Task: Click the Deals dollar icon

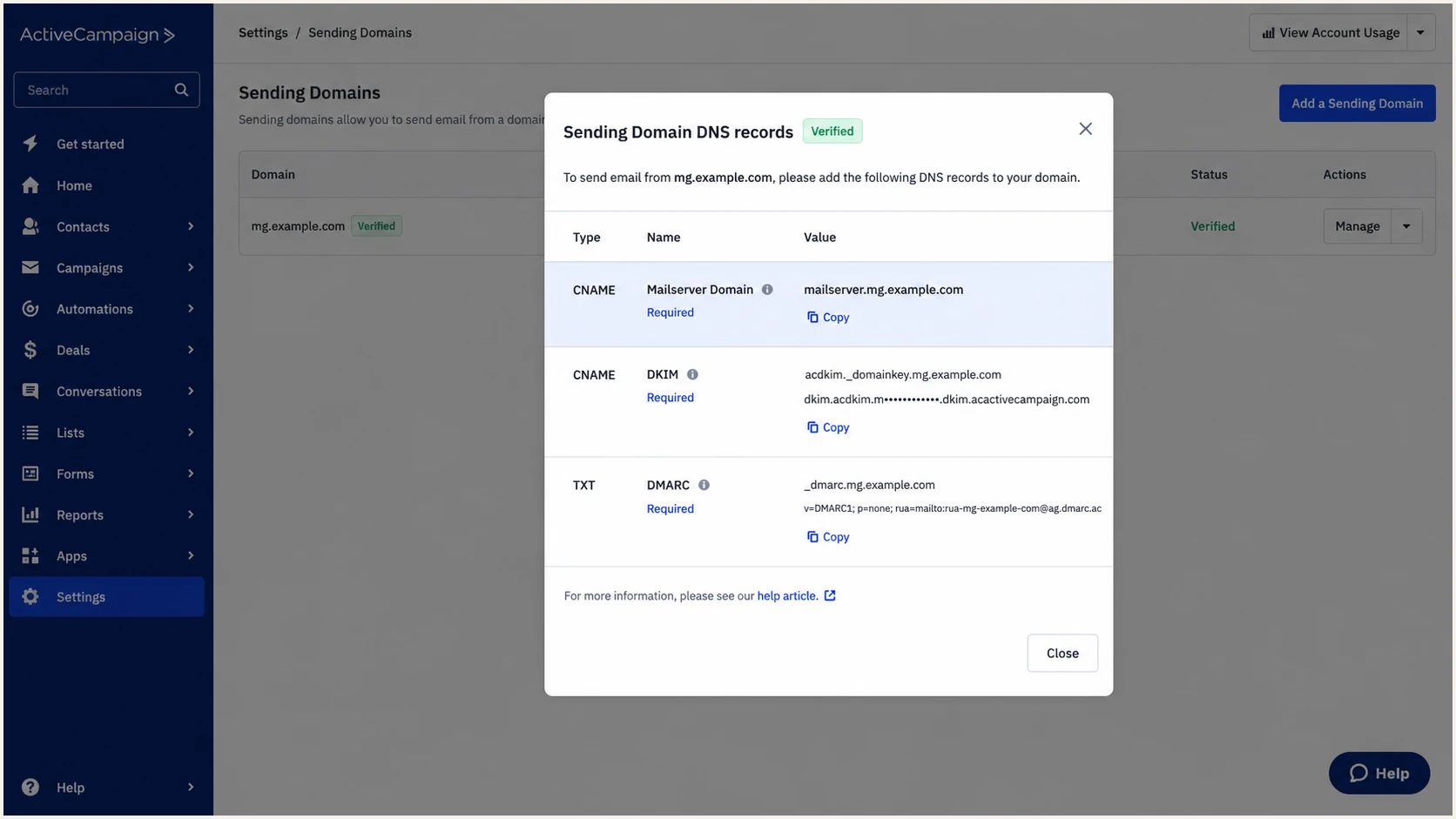Action: (30, 350)
